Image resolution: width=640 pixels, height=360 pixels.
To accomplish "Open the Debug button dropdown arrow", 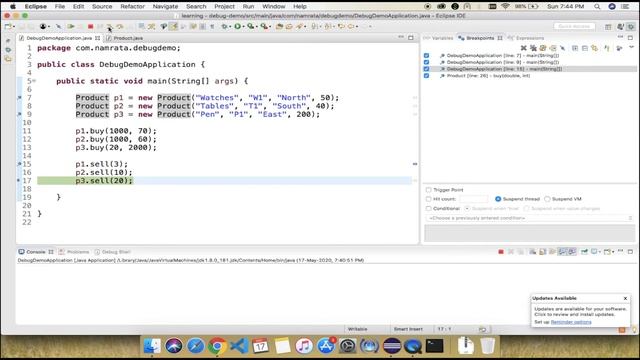I will pos(230,27).
